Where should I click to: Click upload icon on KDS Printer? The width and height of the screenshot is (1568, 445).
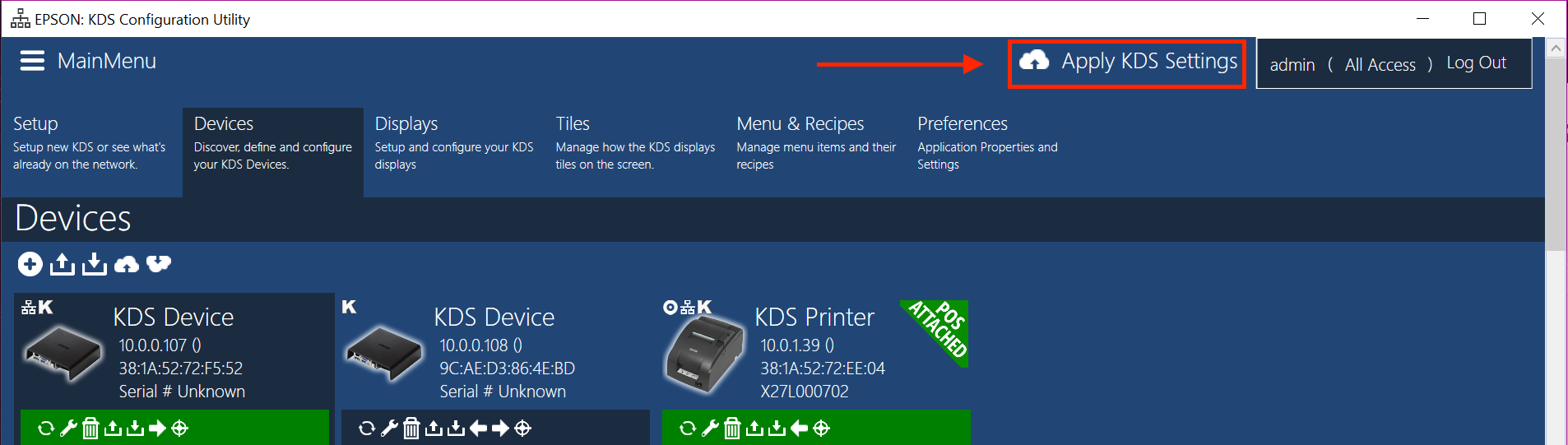click(754, 429)
